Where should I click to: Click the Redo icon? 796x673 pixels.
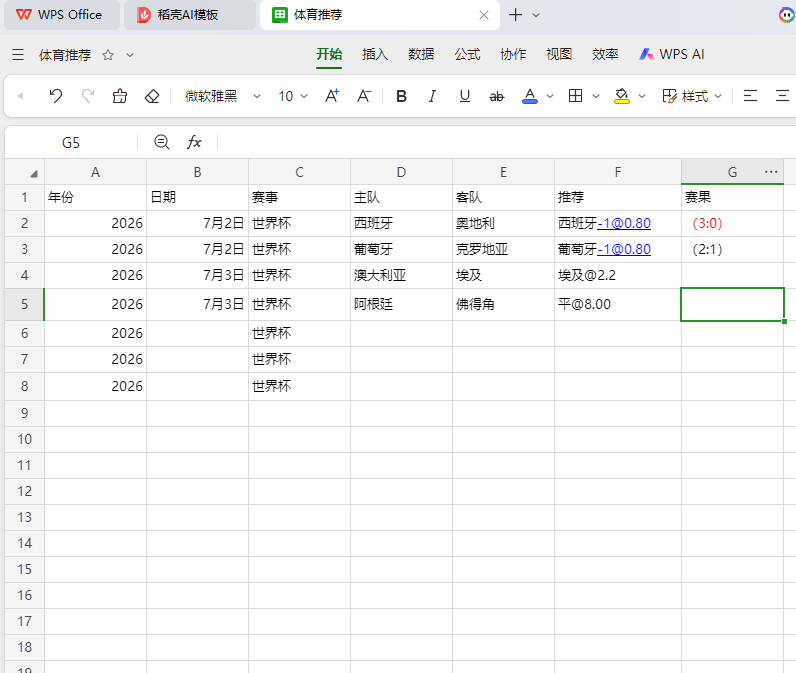pos(88,96)
